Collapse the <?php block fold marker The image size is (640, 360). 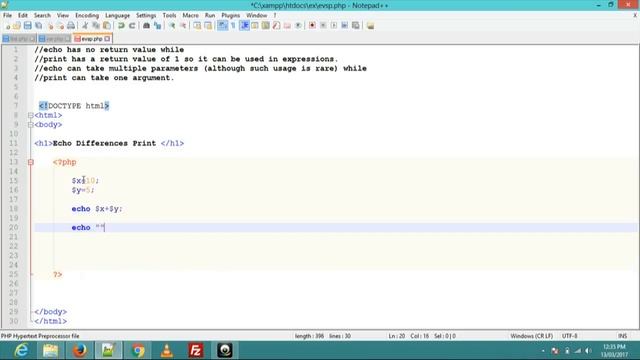(31, 162)
